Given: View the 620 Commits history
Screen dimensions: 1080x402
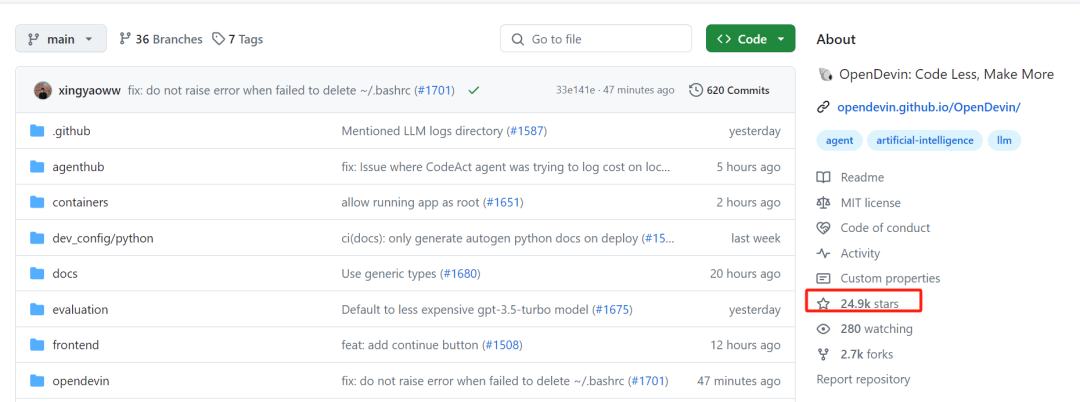Looking at the screenshot, I should pyautogui.click(x=729, y=90).
